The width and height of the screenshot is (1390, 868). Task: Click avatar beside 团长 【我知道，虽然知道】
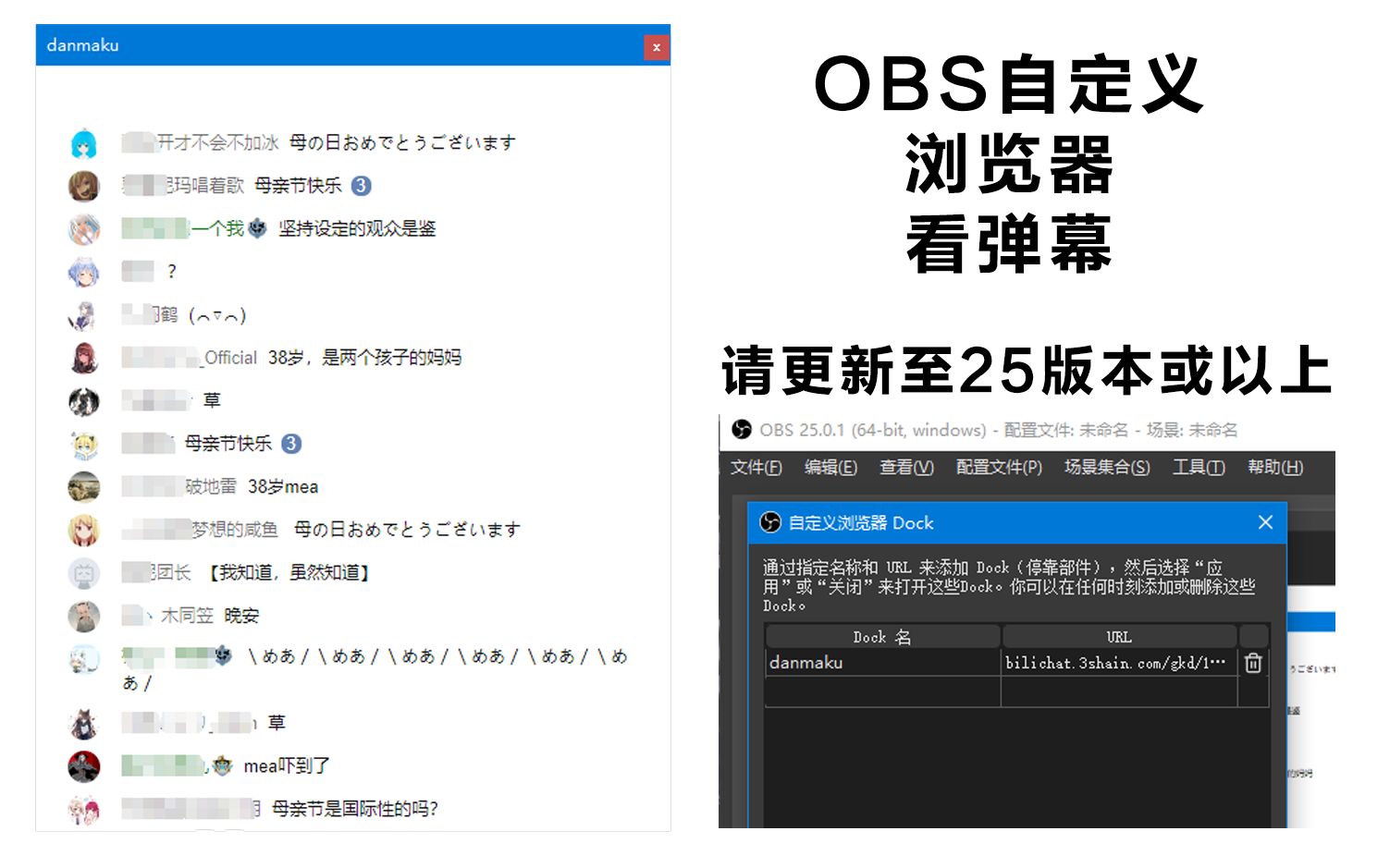84,573
